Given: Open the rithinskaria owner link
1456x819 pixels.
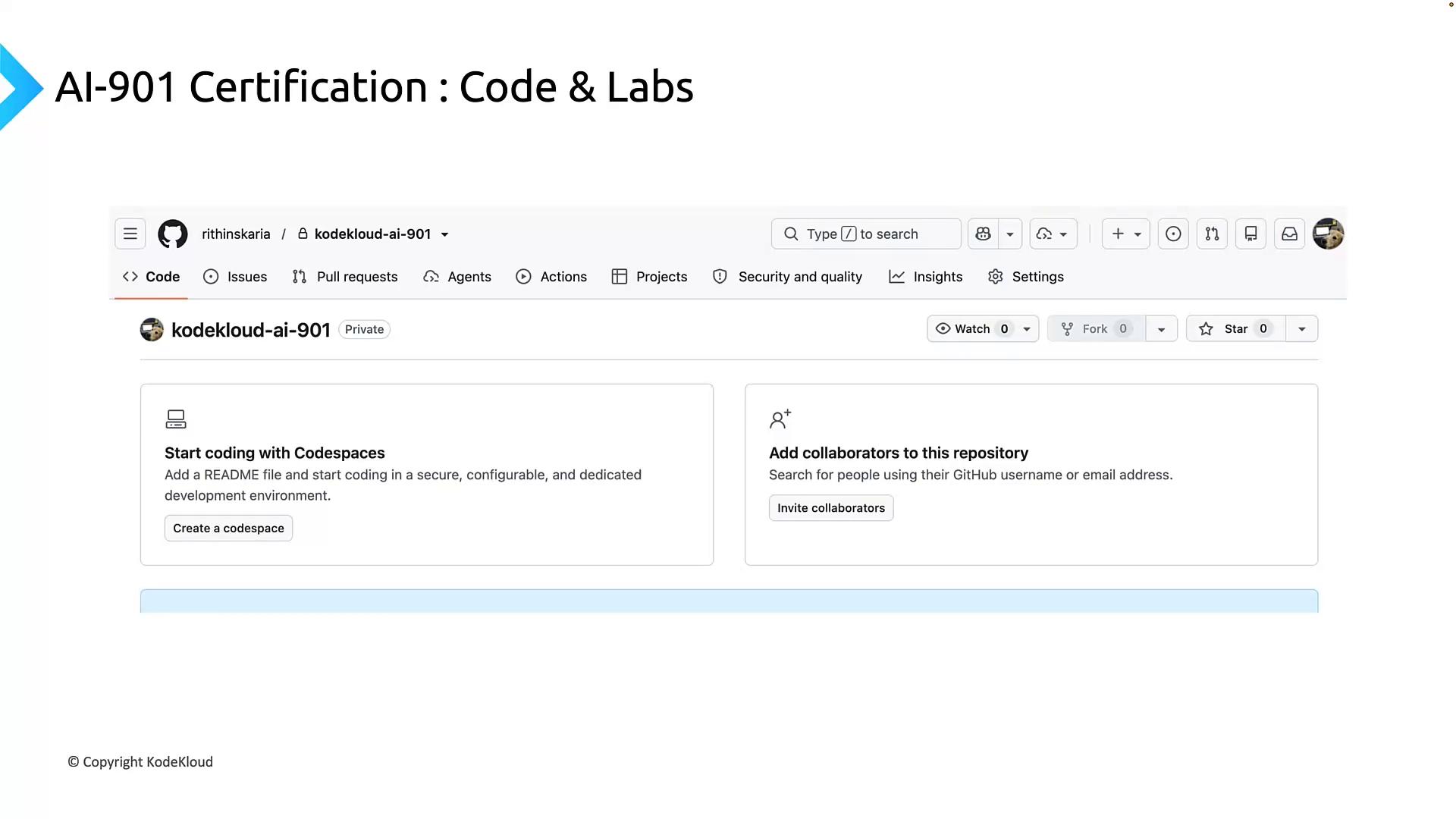Looking at the screenshot, I should [236, 234].
